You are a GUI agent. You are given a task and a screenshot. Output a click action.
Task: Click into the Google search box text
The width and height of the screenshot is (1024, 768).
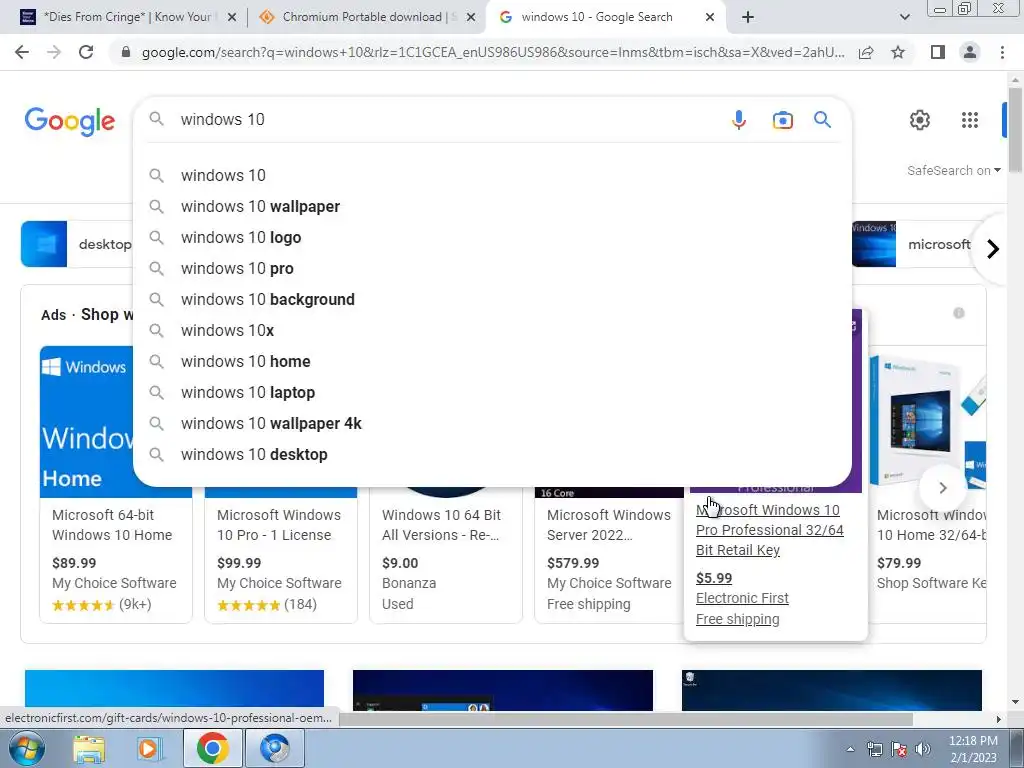(x=444, y=120)
